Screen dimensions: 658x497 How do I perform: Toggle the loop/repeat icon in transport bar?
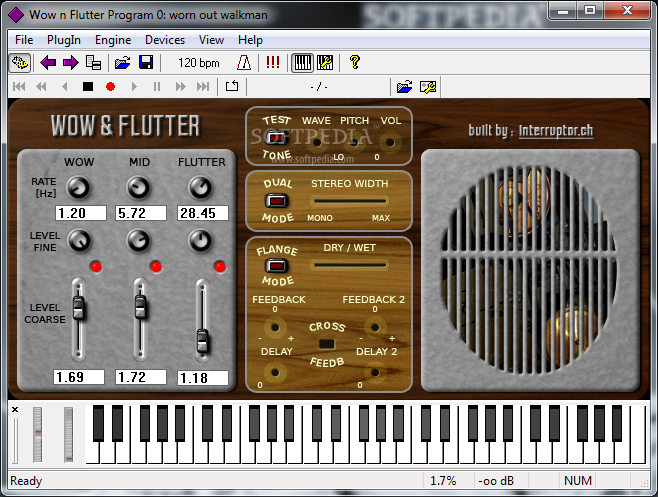232,86
